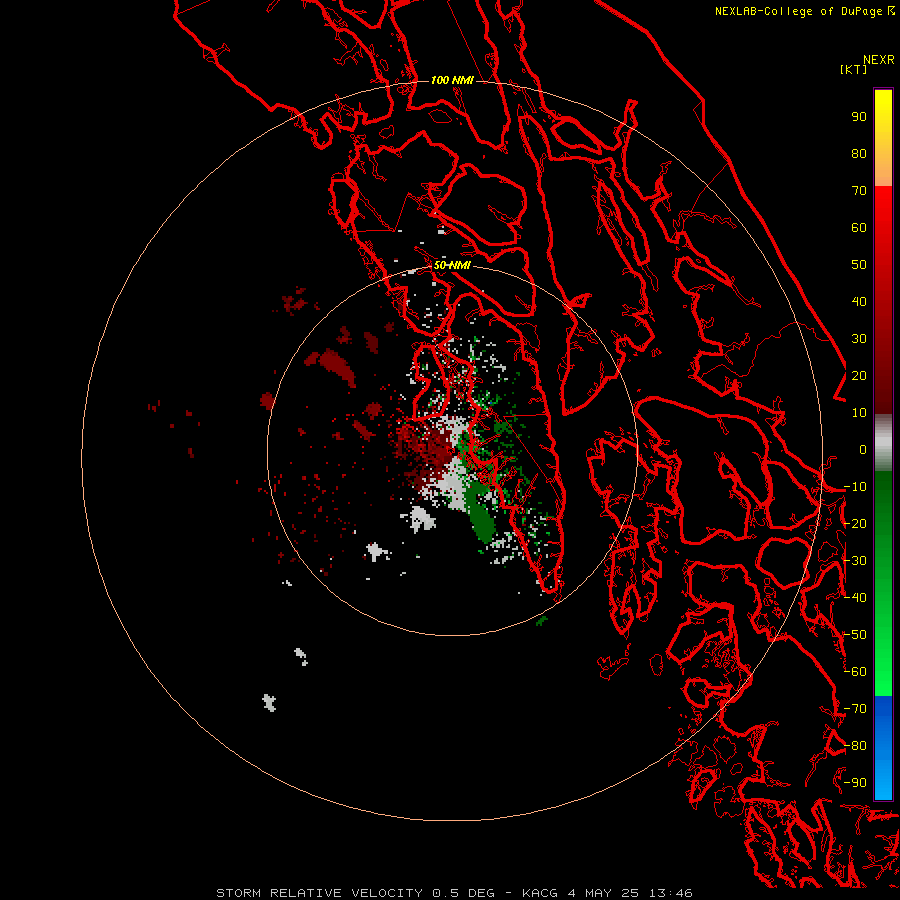
Task: Click the large solid green oval radar echo
Action: (480, 514)
